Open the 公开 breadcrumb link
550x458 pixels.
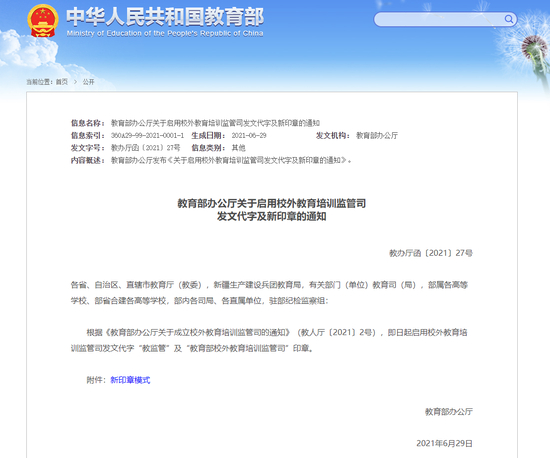(x=88, y=82)
